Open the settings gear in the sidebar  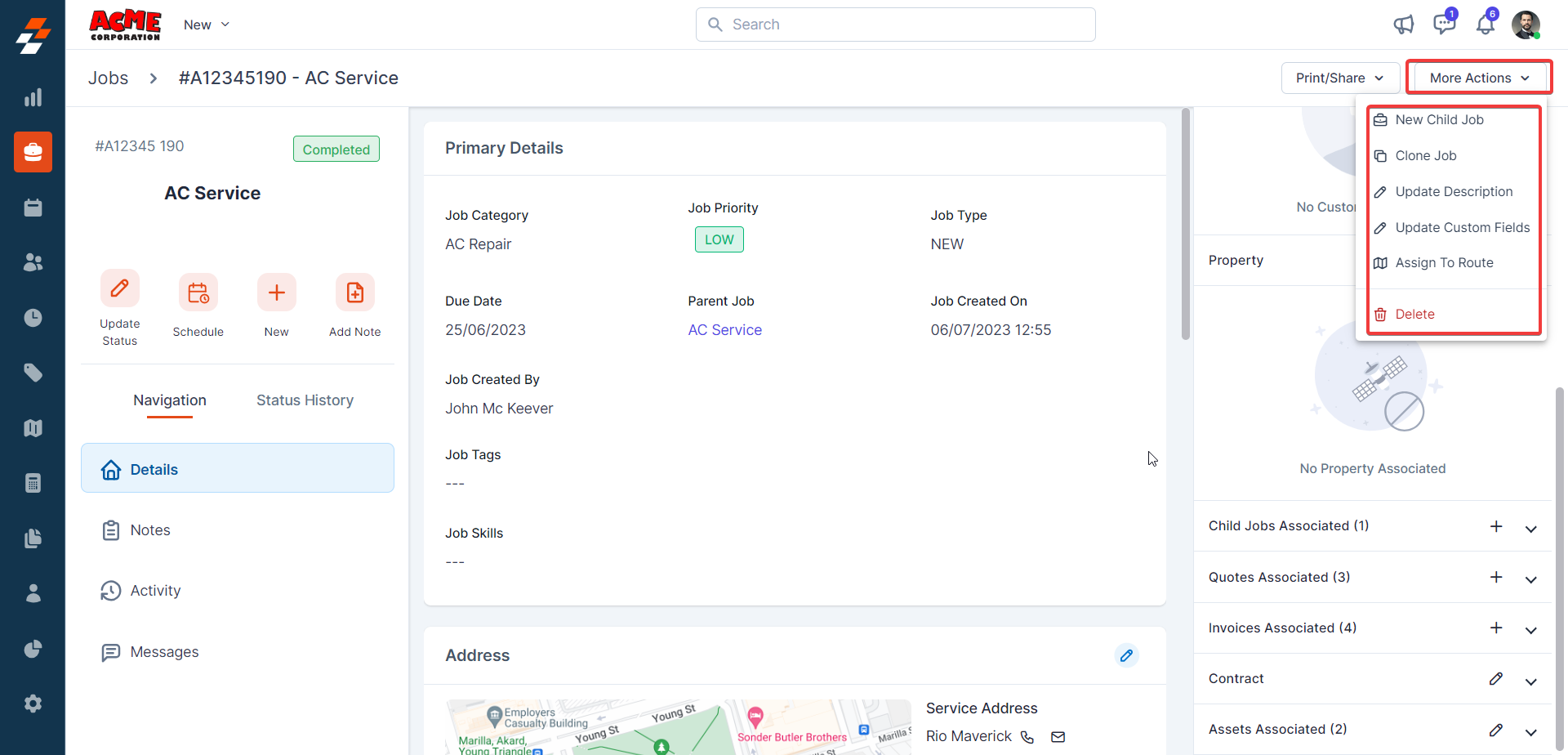[33, 704]
